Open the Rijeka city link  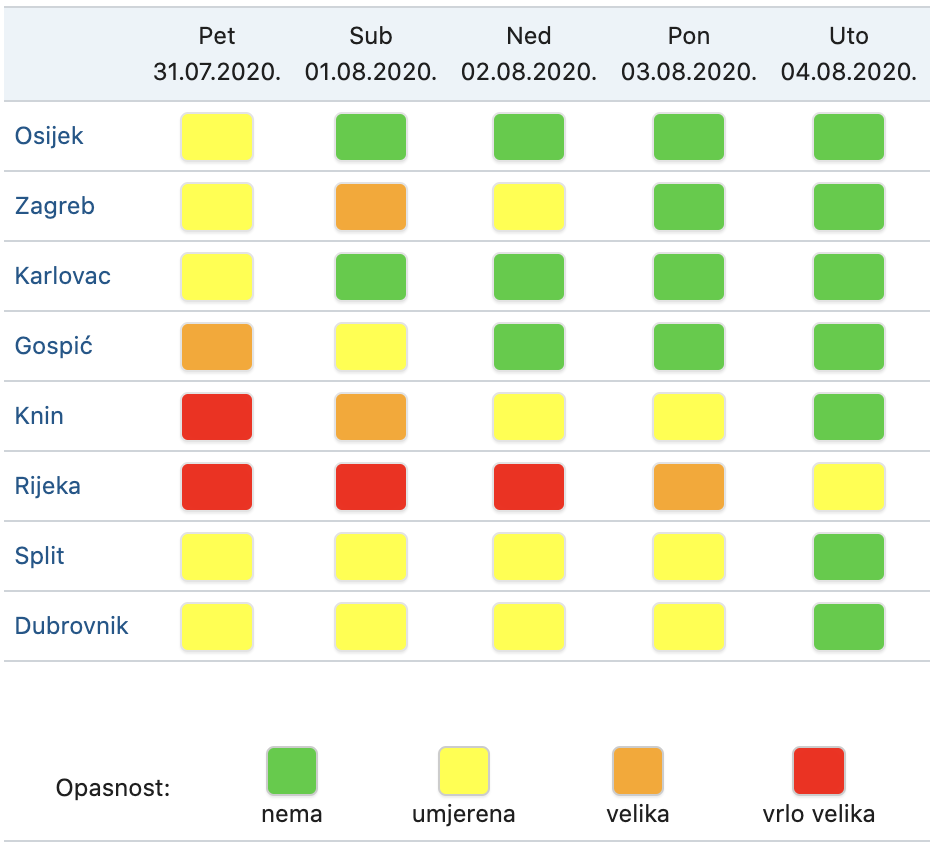click(47, 486)
